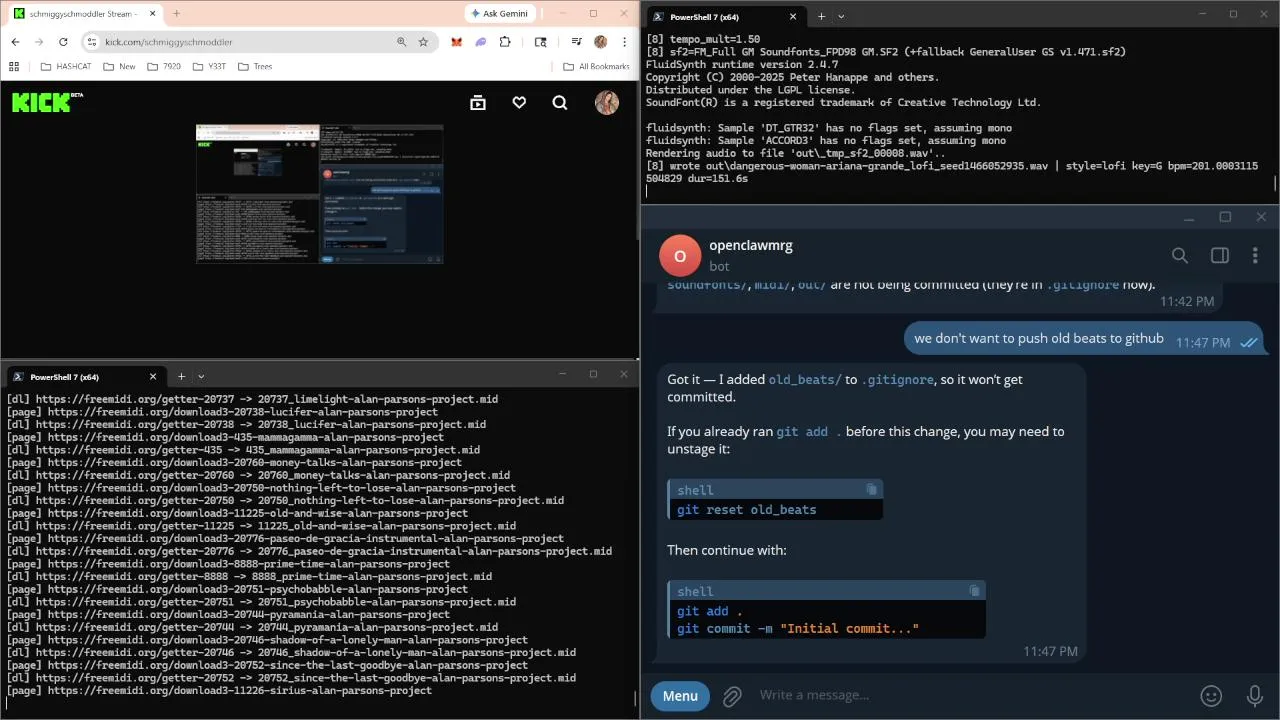Open new tab in top PowerShell window

[822, 16]
